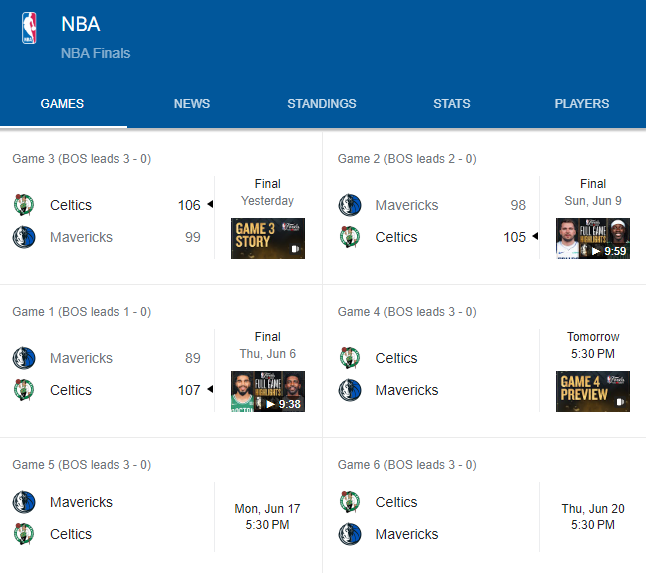Play the Game 1 highlights 9:38 video
Viewport: 646px width, 573px height.
pyautogui.click(x=268, y=391)
